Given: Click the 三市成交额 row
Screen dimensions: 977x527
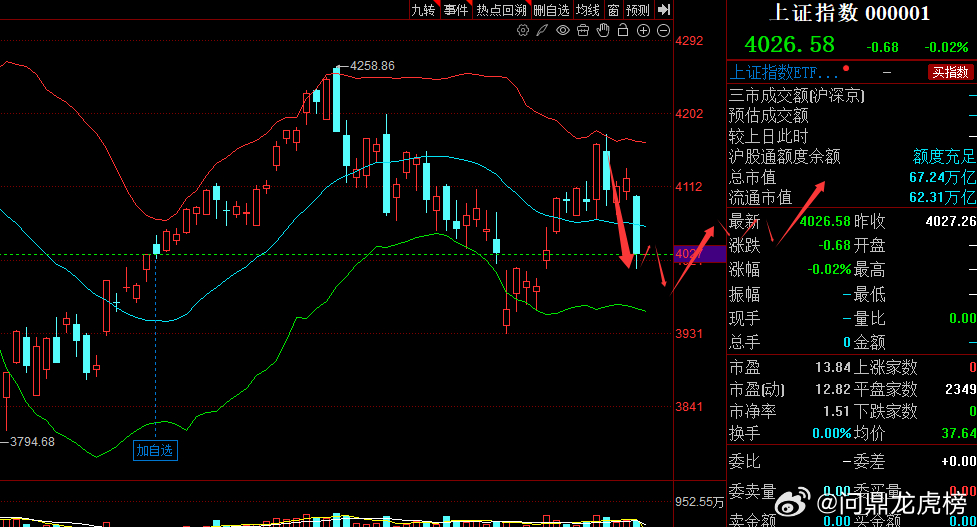Looking at the screenshot, I should 852,95.
